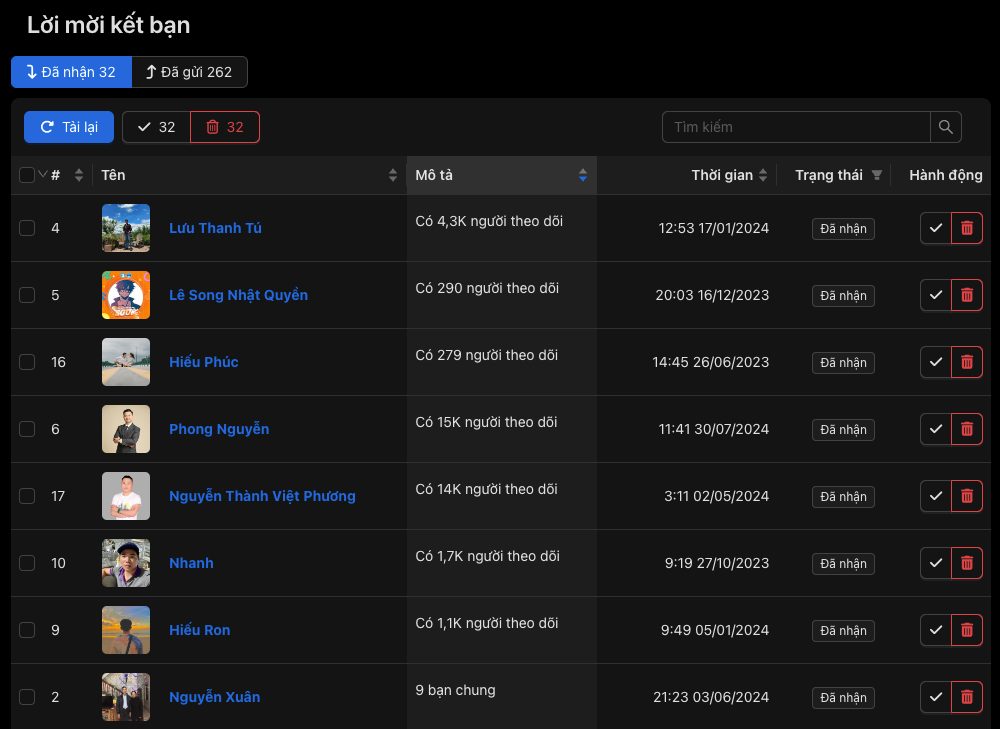Open Nguyễn Xuân's profile link
The height and width of the screenshot is (729, 1000).
pyautogui.click(x=215, y=696)
